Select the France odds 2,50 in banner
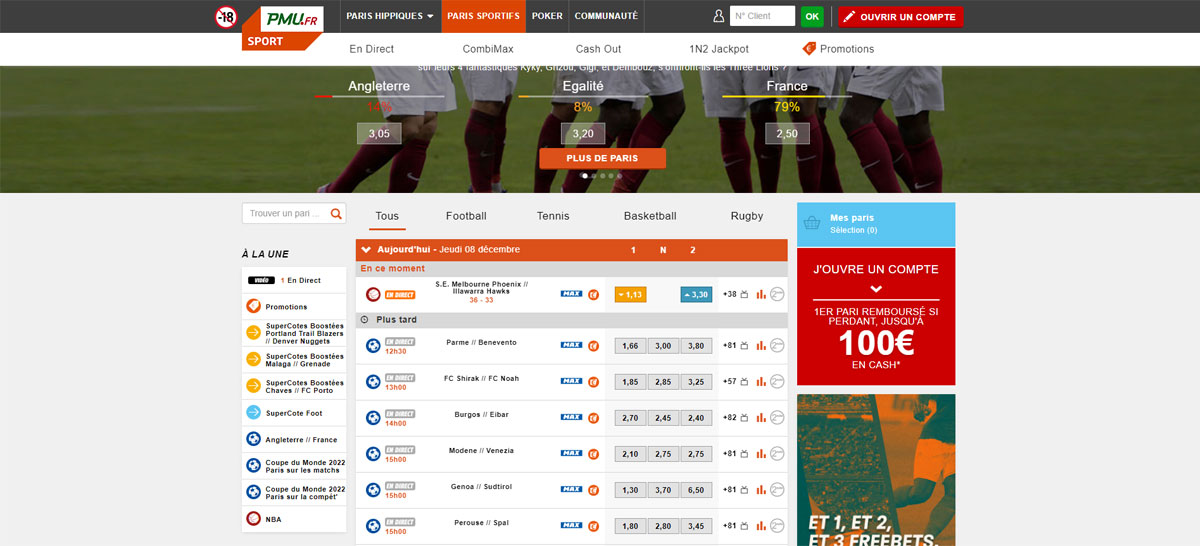This screenshot has height=546, width=1200. tap(787, 133)
